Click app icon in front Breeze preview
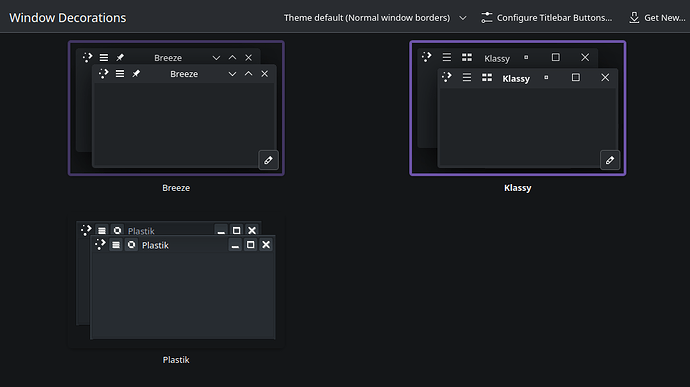This screenshot has width=690, height=387. (x=103, y=74)
